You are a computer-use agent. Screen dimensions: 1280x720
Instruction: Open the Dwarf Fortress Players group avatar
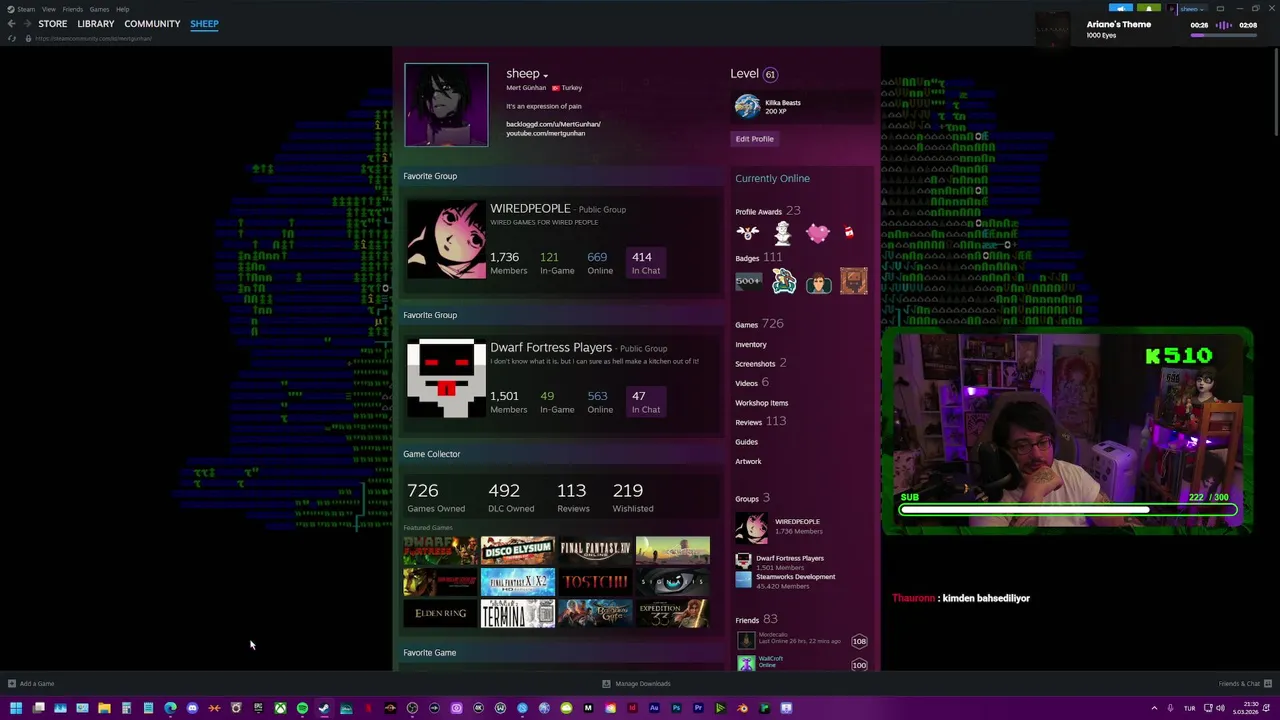click(446, 378)
